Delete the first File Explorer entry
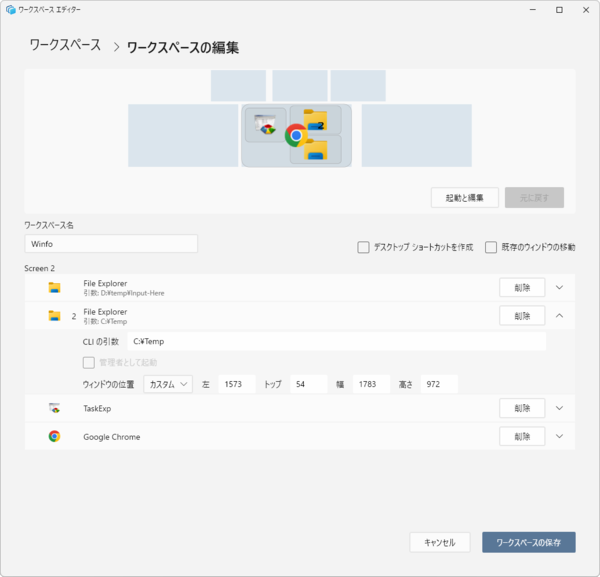Viewport: 600px width, 577px height. coord(522,287)
